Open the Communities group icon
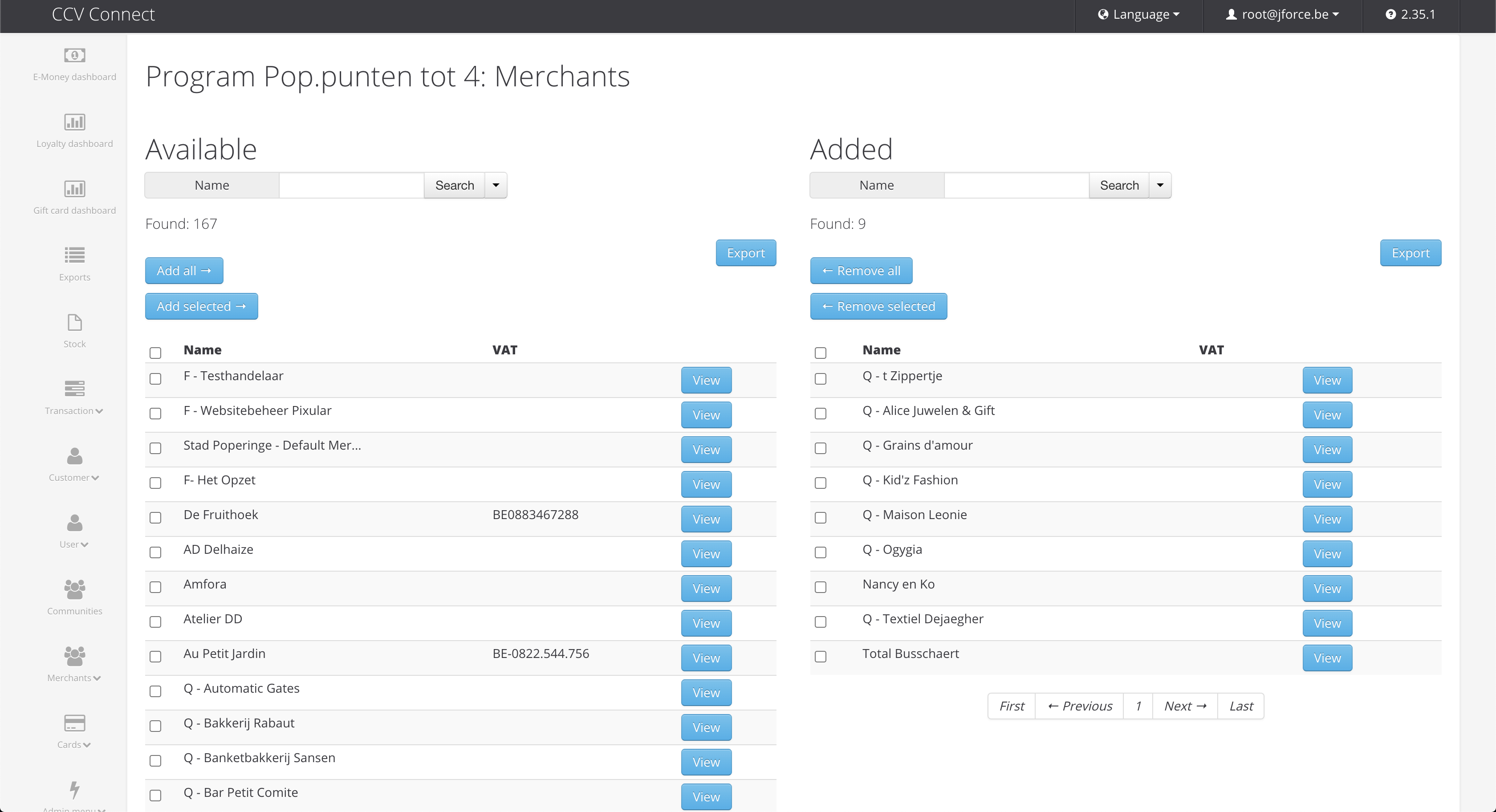Screen dimensions: 1496x812 pyautogui.click(x=74, y=589)
